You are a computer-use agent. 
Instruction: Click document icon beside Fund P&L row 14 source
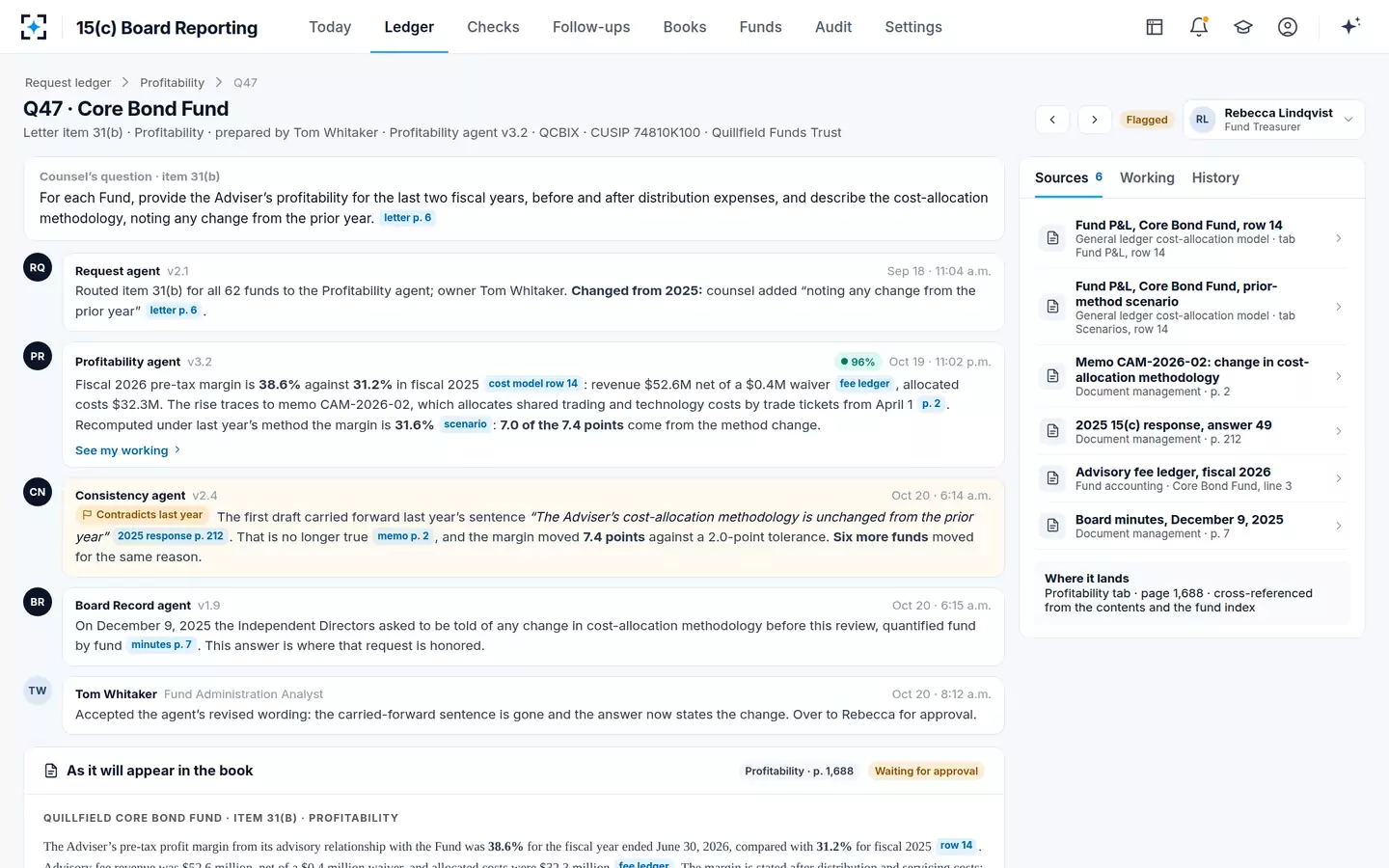[1053, 238]
